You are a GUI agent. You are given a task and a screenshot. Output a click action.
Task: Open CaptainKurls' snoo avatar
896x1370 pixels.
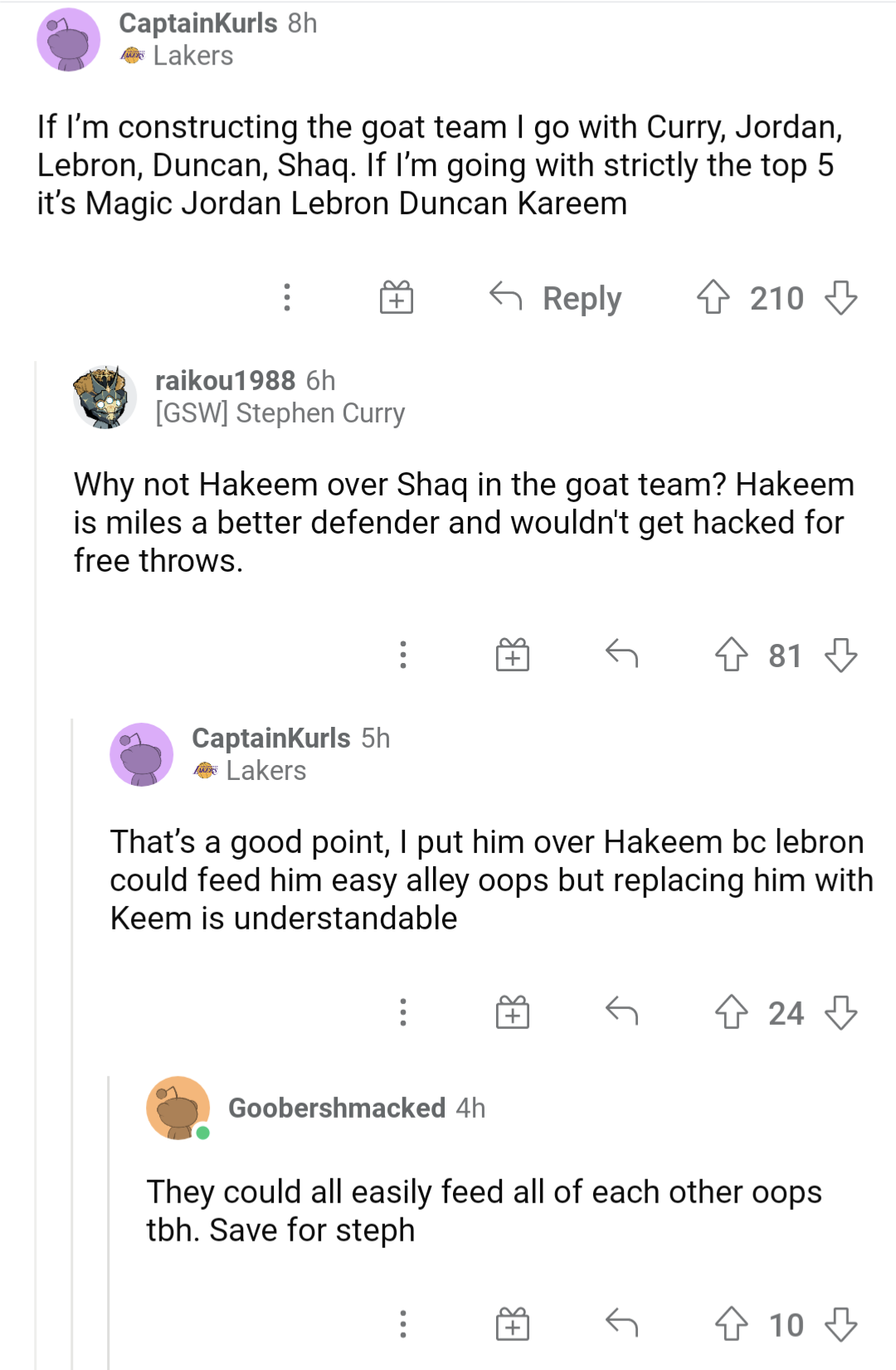click(x=70, y=39)
